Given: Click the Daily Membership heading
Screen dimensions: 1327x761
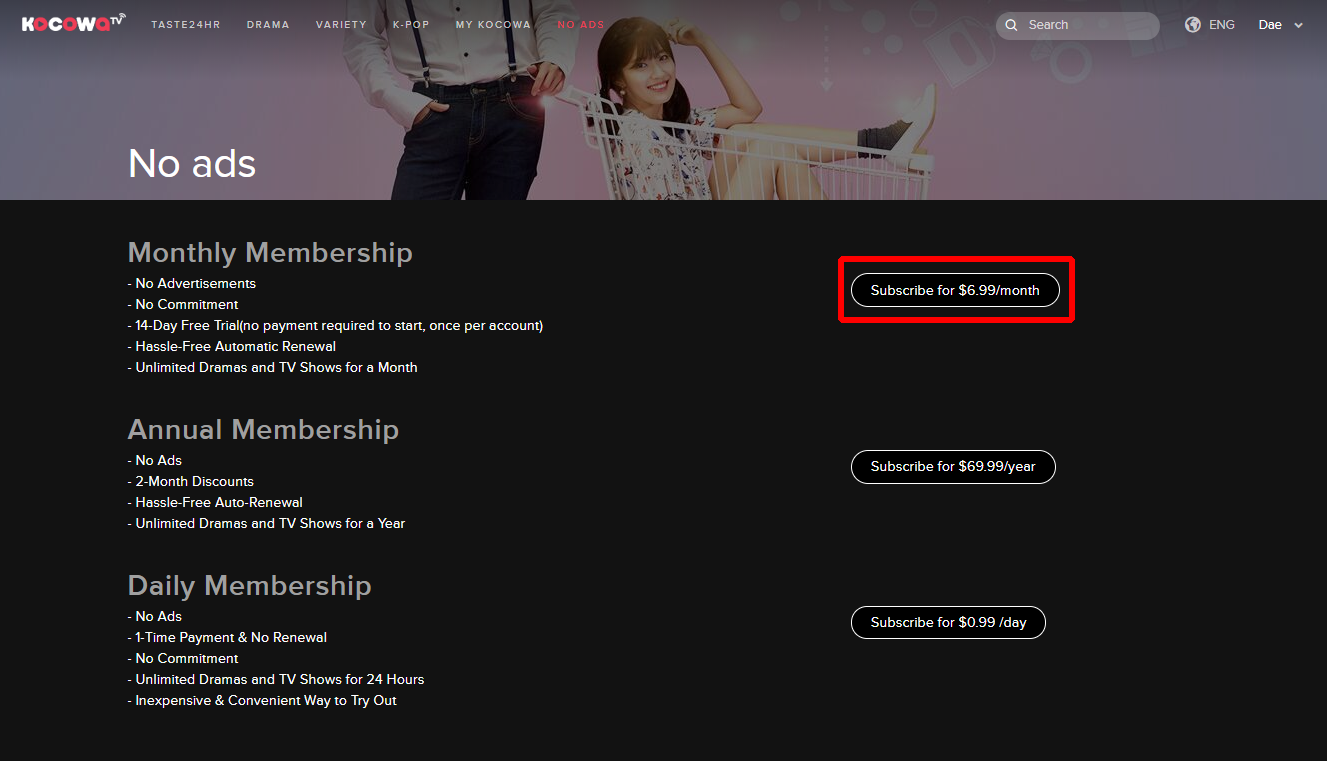Looking at the screenshot, I should pos(249,585).
